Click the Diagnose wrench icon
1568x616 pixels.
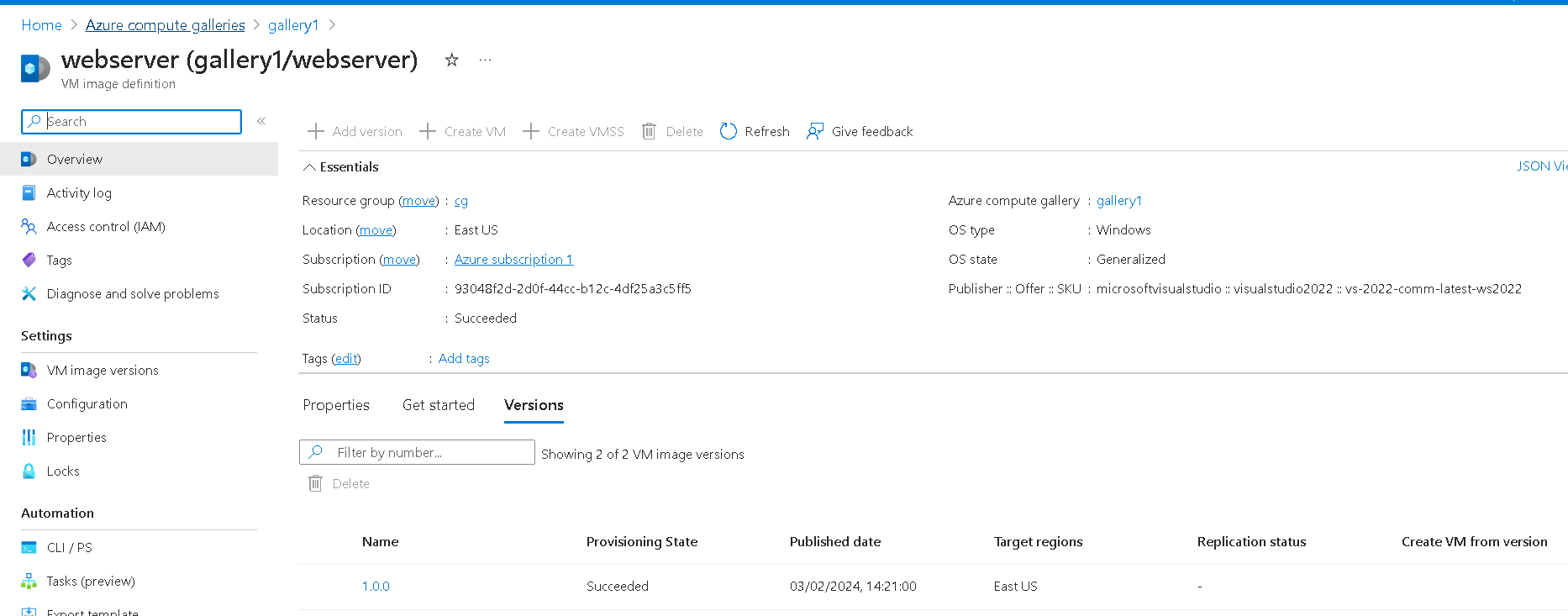29,293
